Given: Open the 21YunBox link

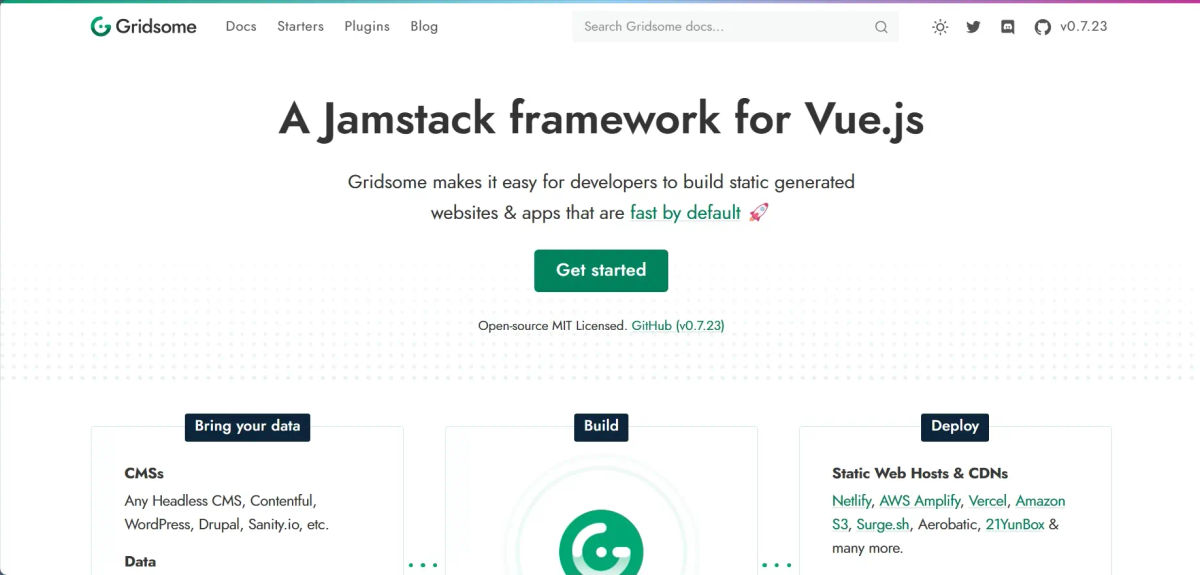Looking at the screenshot, I should tap(1015, 524).
